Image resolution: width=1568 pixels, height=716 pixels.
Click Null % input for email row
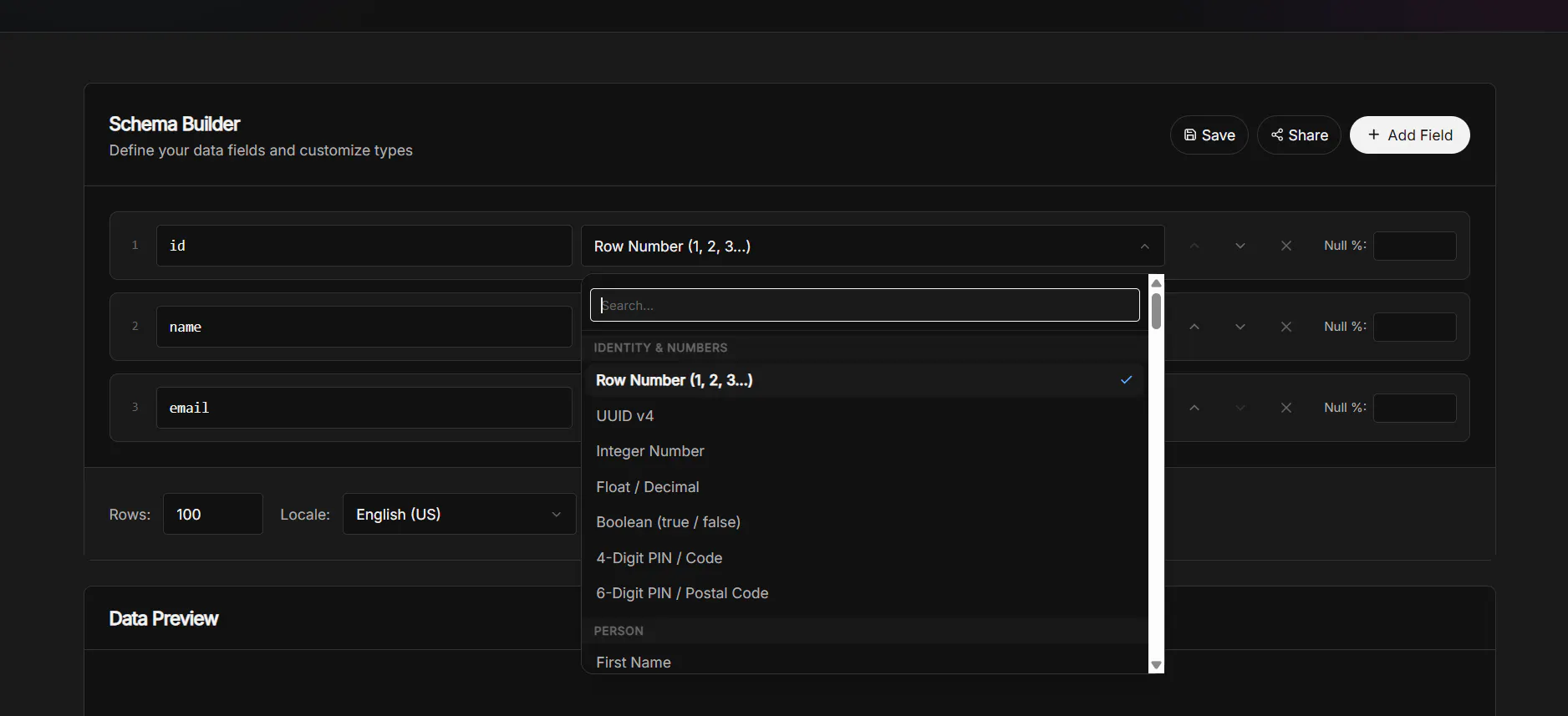click(x=1415, y=408)
